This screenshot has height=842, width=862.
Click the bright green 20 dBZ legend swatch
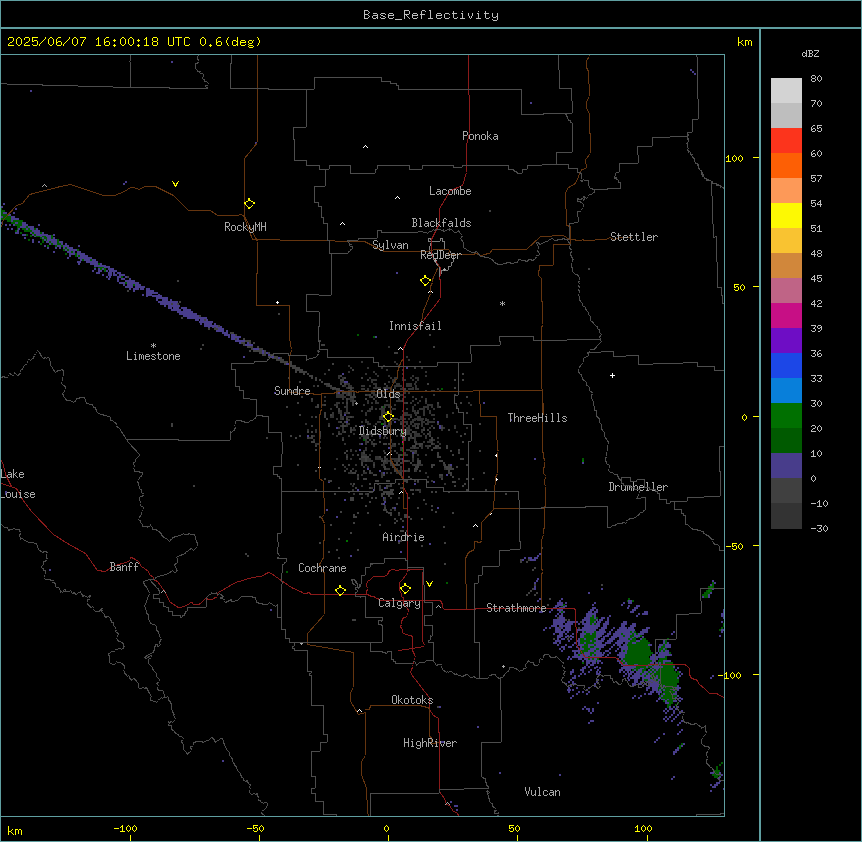(x=786, y=416)
